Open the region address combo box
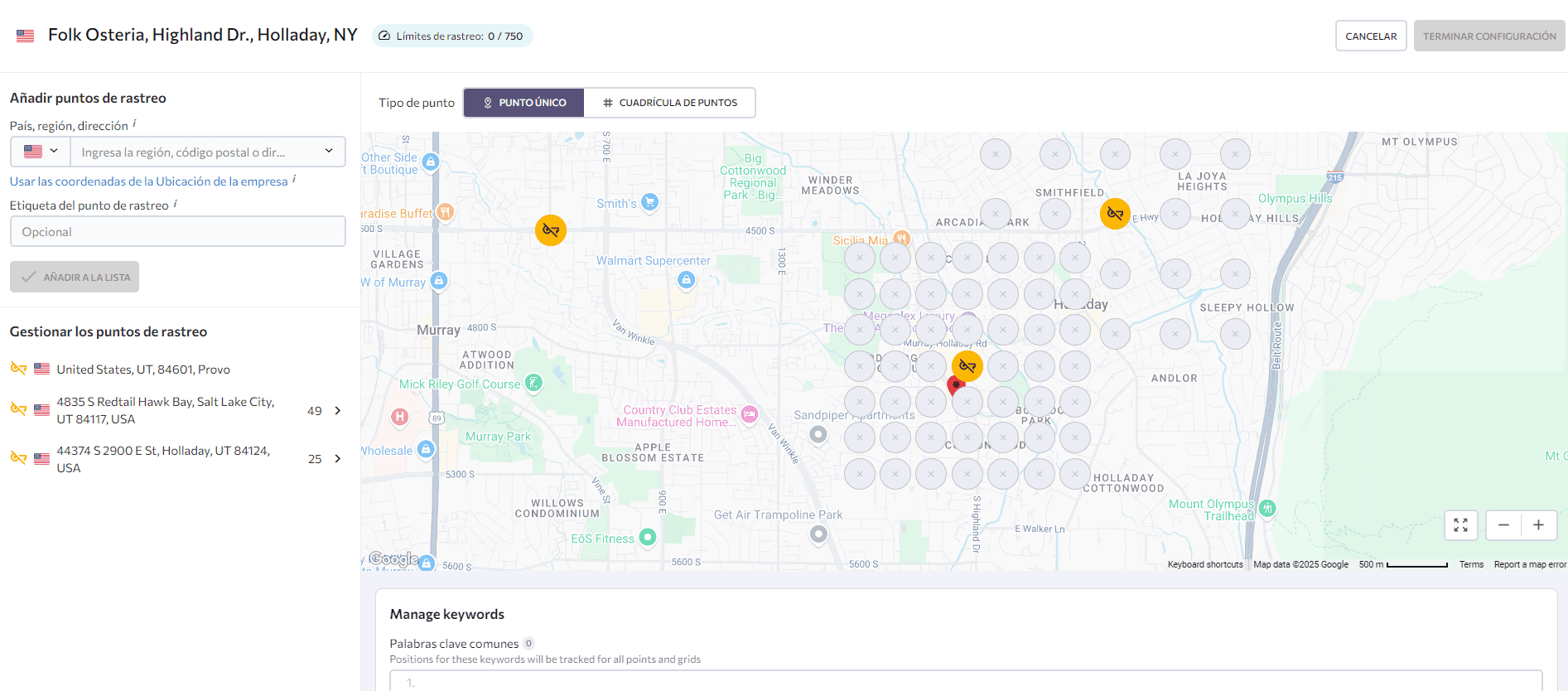Screen dimensions: 1568x691 pos(208,152)
